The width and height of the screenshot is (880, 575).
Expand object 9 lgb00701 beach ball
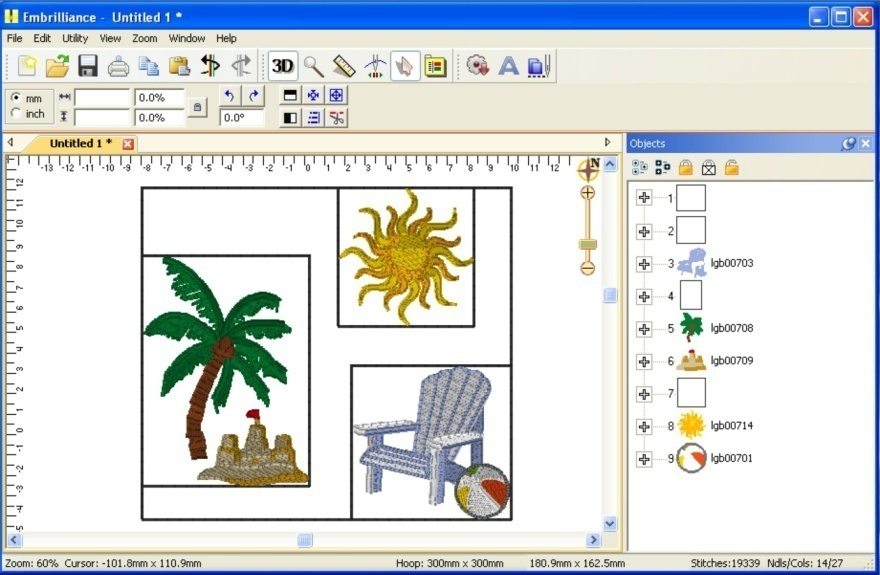click(x=644, y=458)
